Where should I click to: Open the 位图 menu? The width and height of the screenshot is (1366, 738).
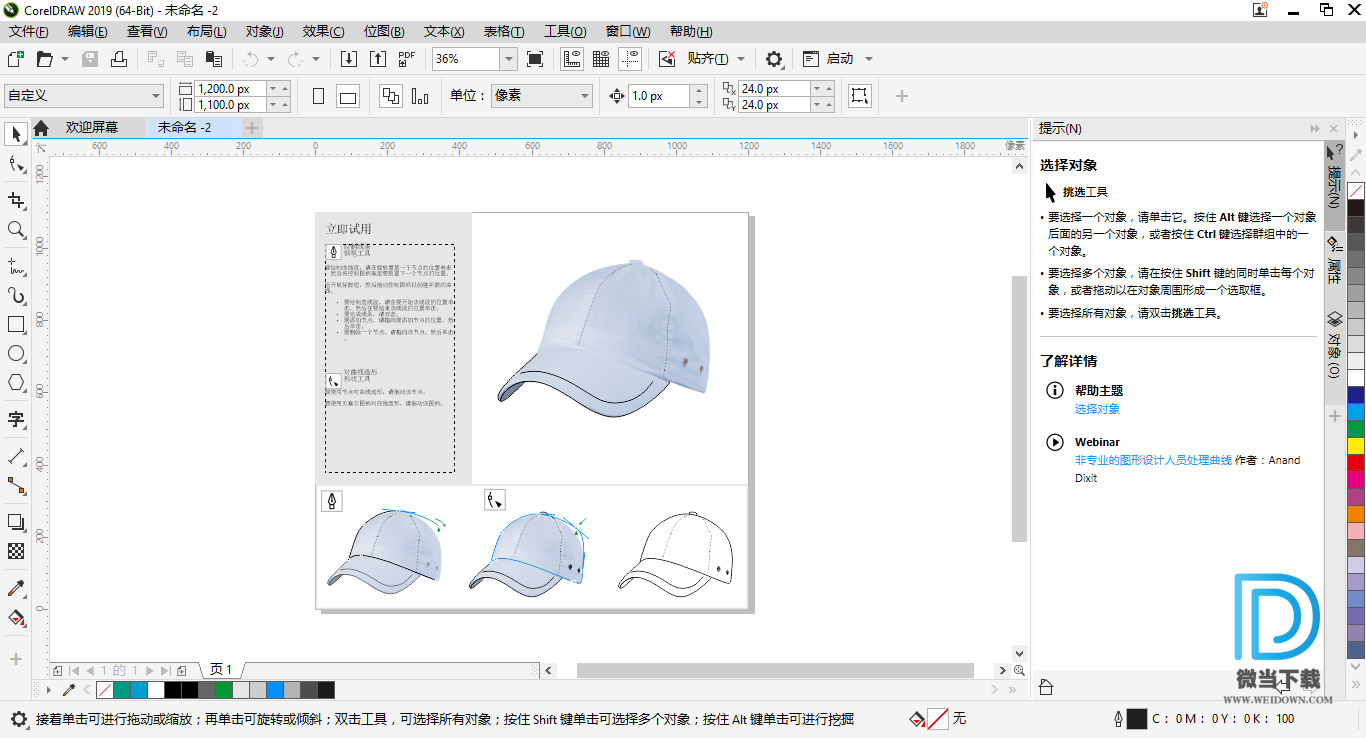click(384, 32)
